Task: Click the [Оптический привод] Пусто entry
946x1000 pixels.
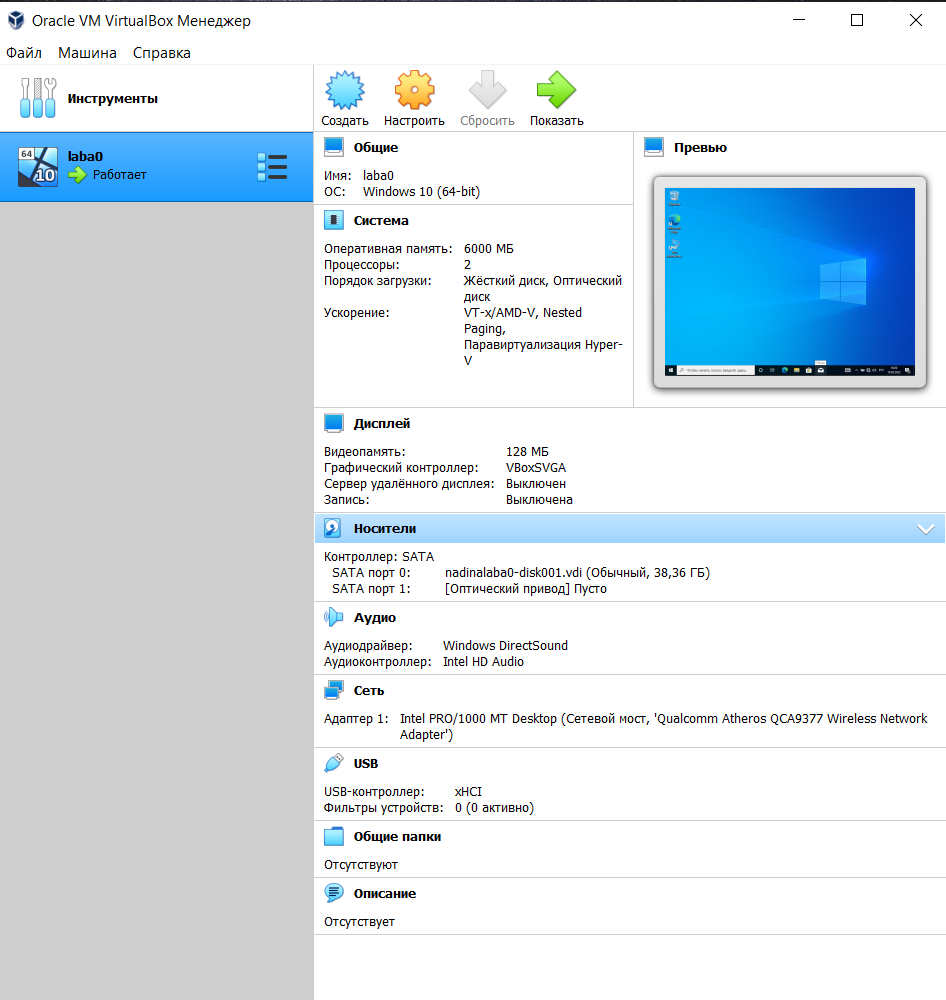Action: [x=526, y=589]
